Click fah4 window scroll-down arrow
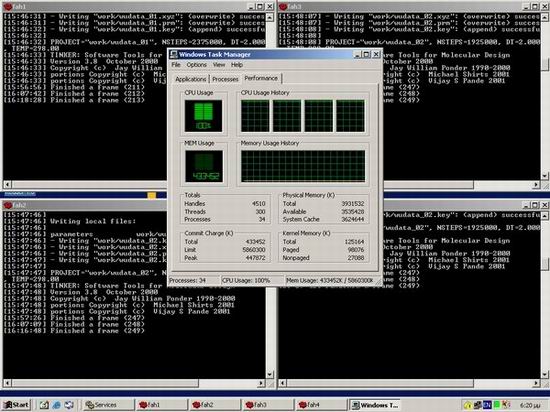Screen dimensions: 550x412 (x=544, y=374)
